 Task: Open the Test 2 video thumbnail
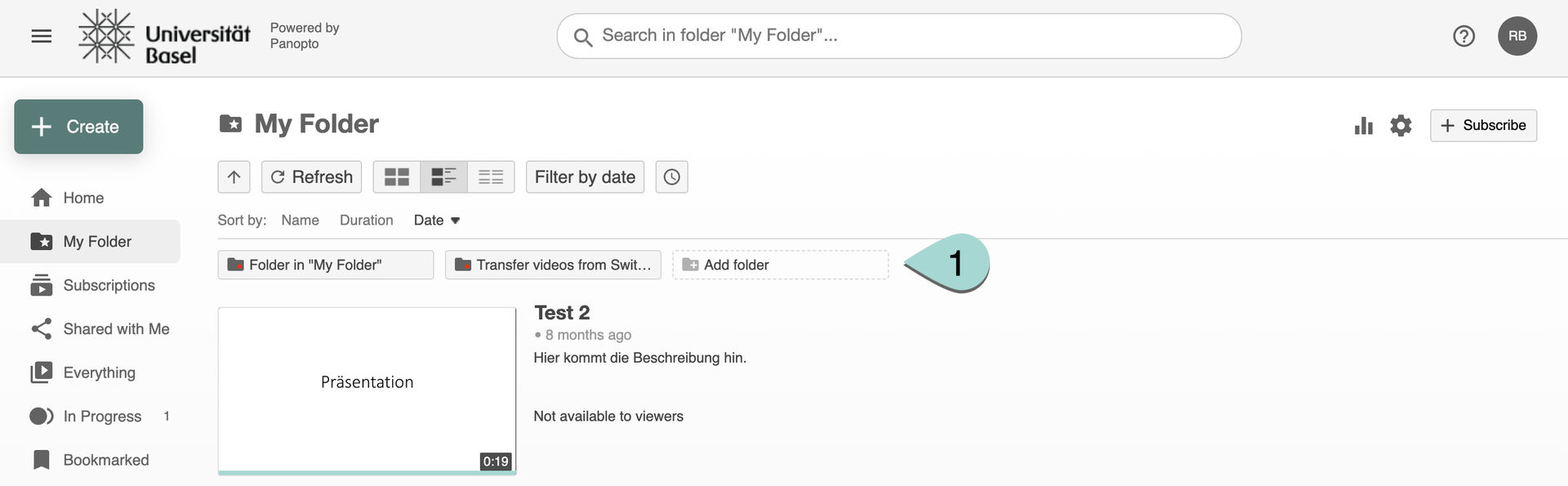[x=367, y=390]
